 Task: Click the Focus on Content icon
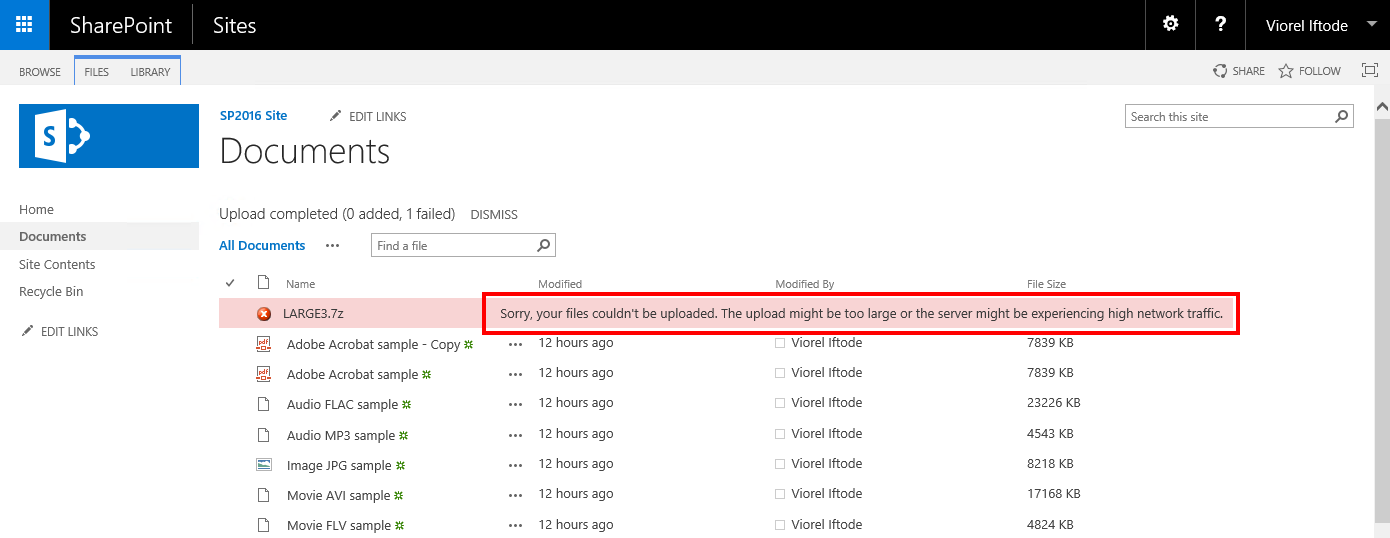pos(1369,71)
